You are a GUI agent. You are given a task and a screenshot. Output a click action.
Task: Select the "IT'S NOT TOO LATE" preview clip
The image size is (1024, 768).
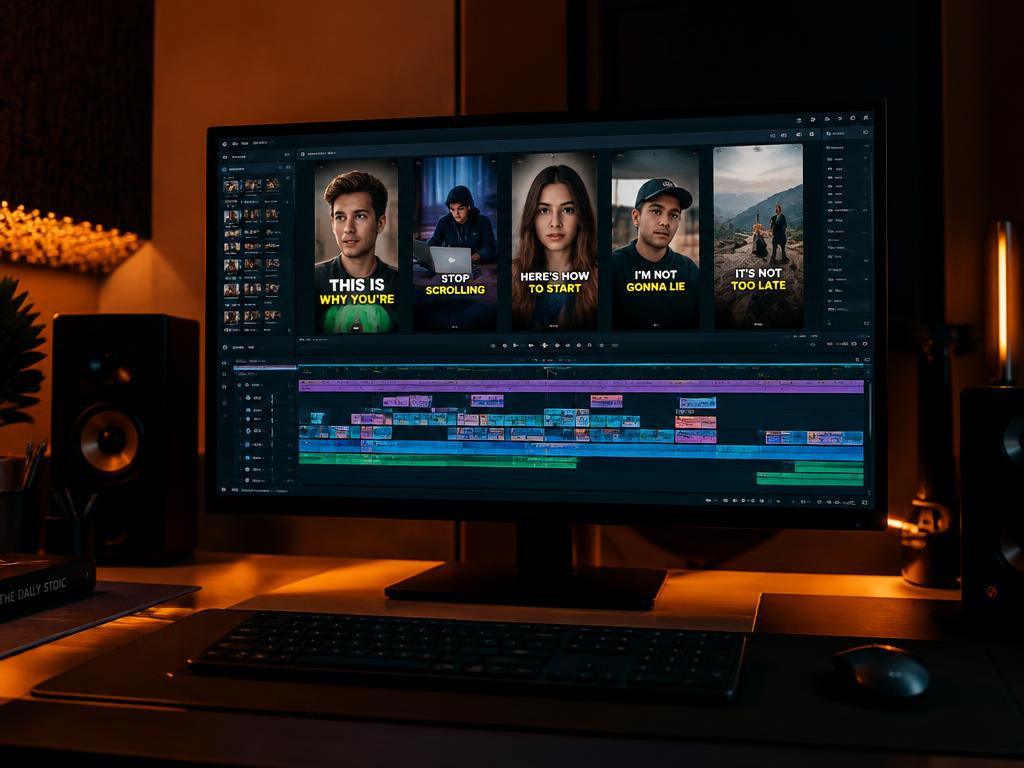click(x=758, y=236)
